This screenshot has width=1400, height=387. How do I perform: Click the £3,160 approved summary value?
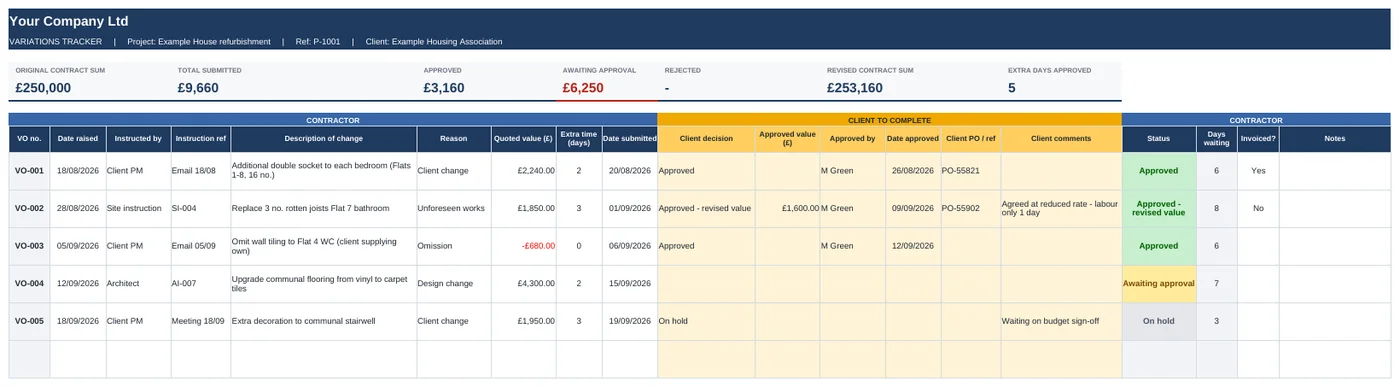tap(444, 88)
